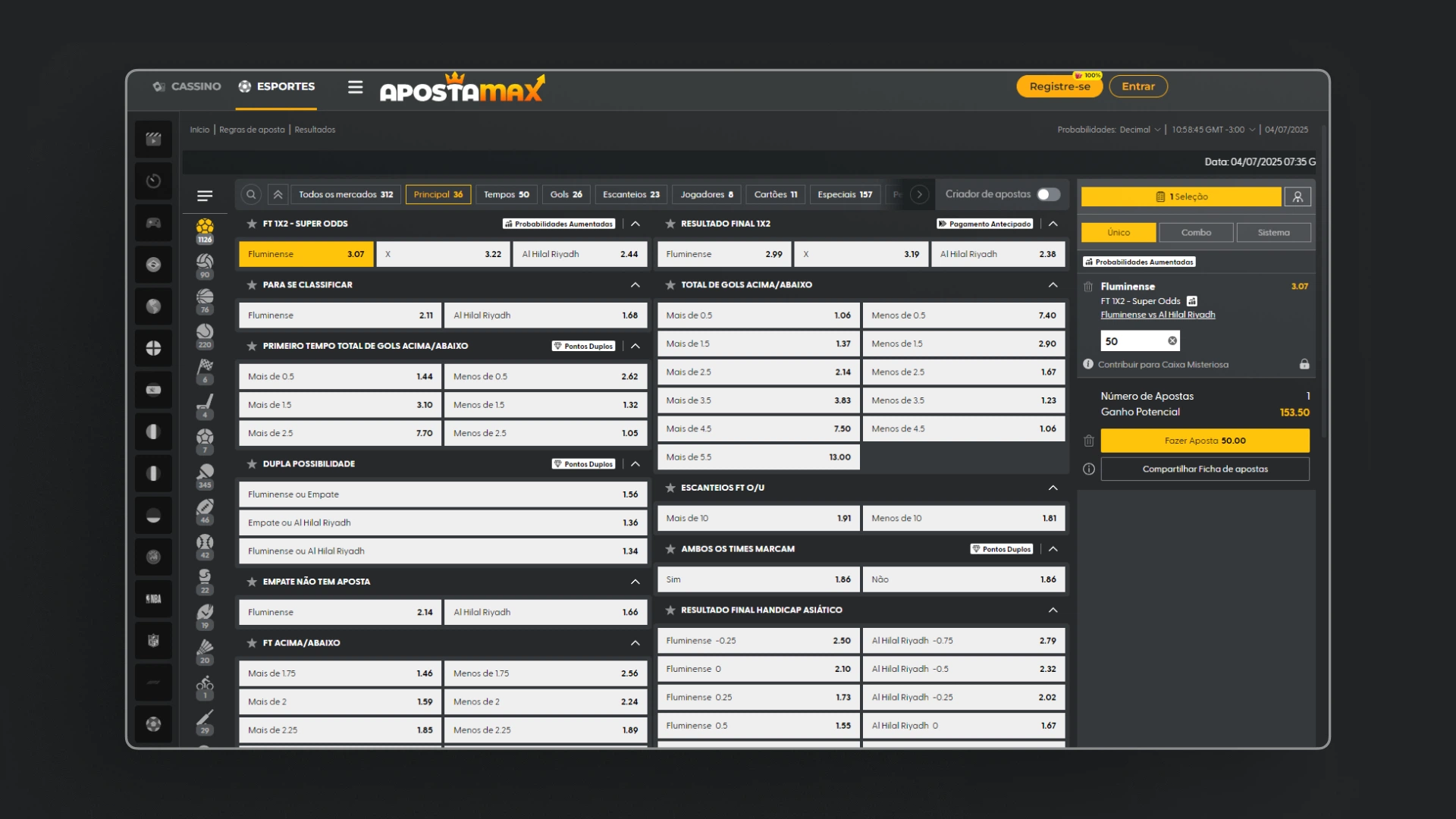This screenshot has width=1456, height=819.
Task: Favorite the Dupla Possibilidade market star
Action: coord(252,464)
